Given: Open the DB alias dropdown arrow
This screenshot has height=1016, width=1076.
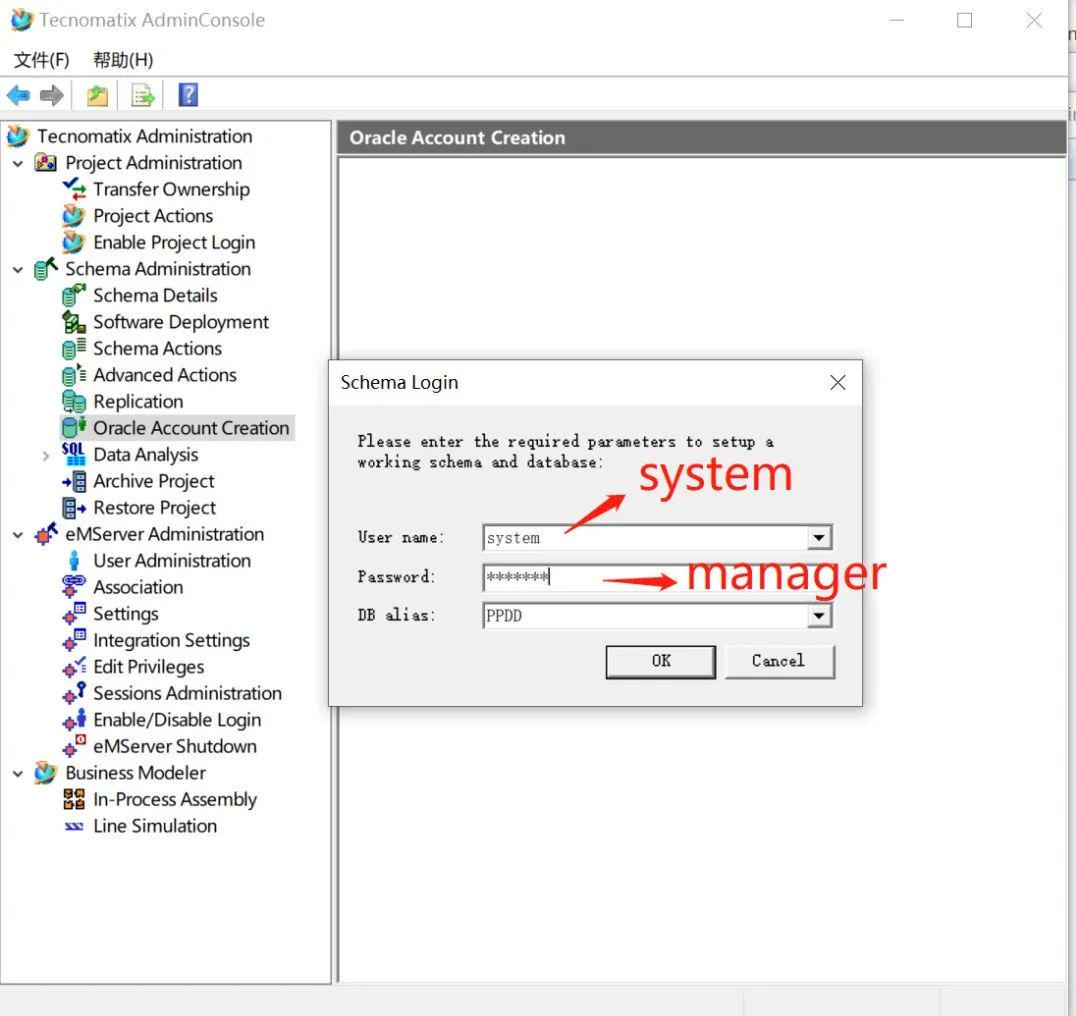Looking at the screenshot, I should pyautogui.click(x=819, y=615).
